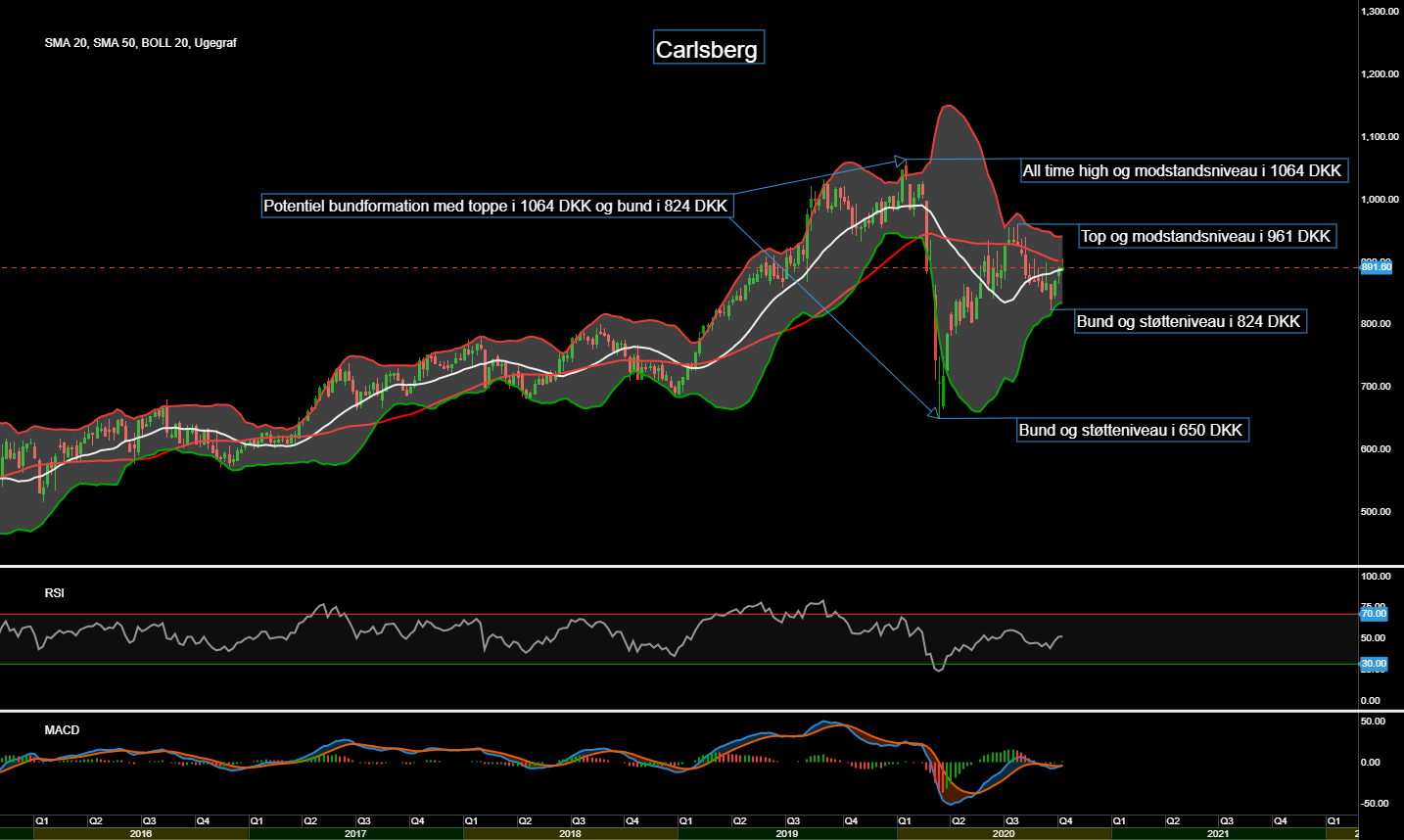Click the 'Bund og støtteniveau i 824 DKK' annotation

coord(1190,321)
